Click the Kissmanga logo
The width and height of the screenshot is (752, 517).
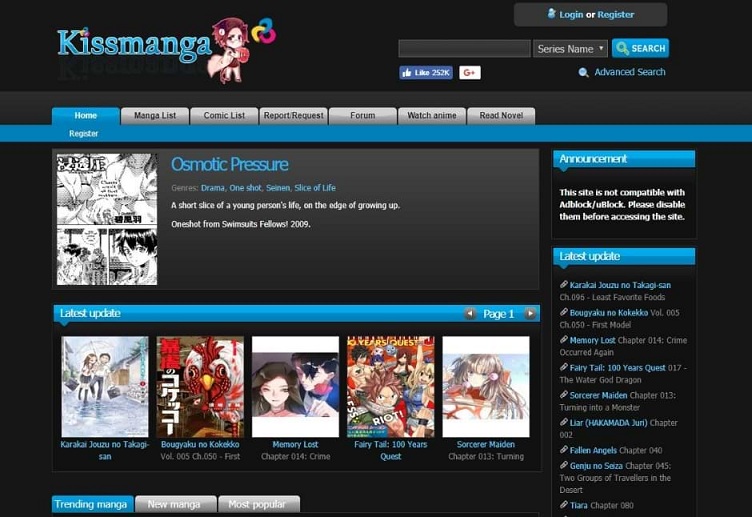pyautogui.click(x=166, y=49)
